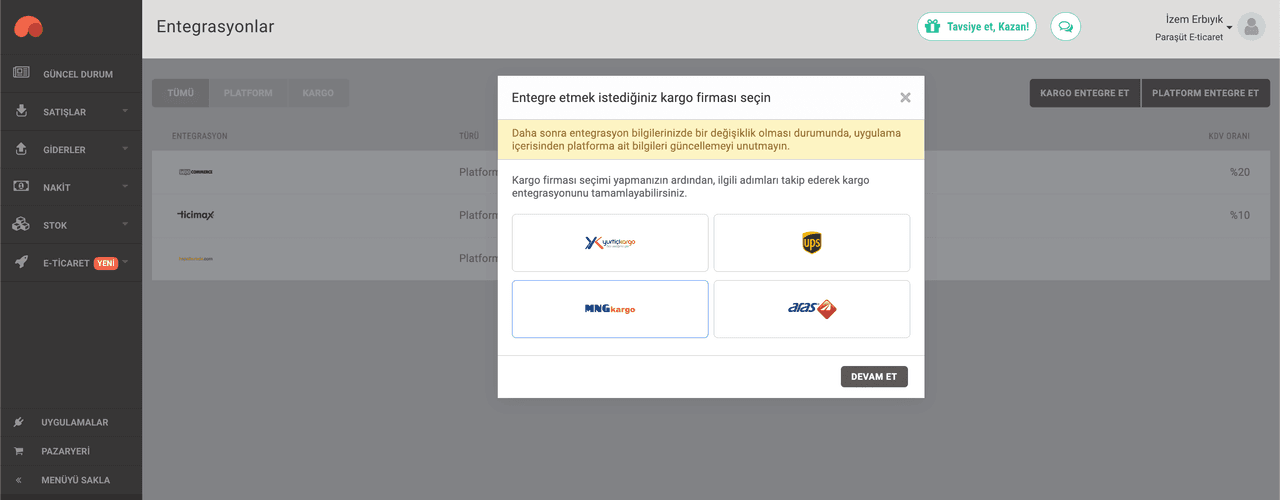Select the Yurtiçi Kargo option

click(610, 243)
